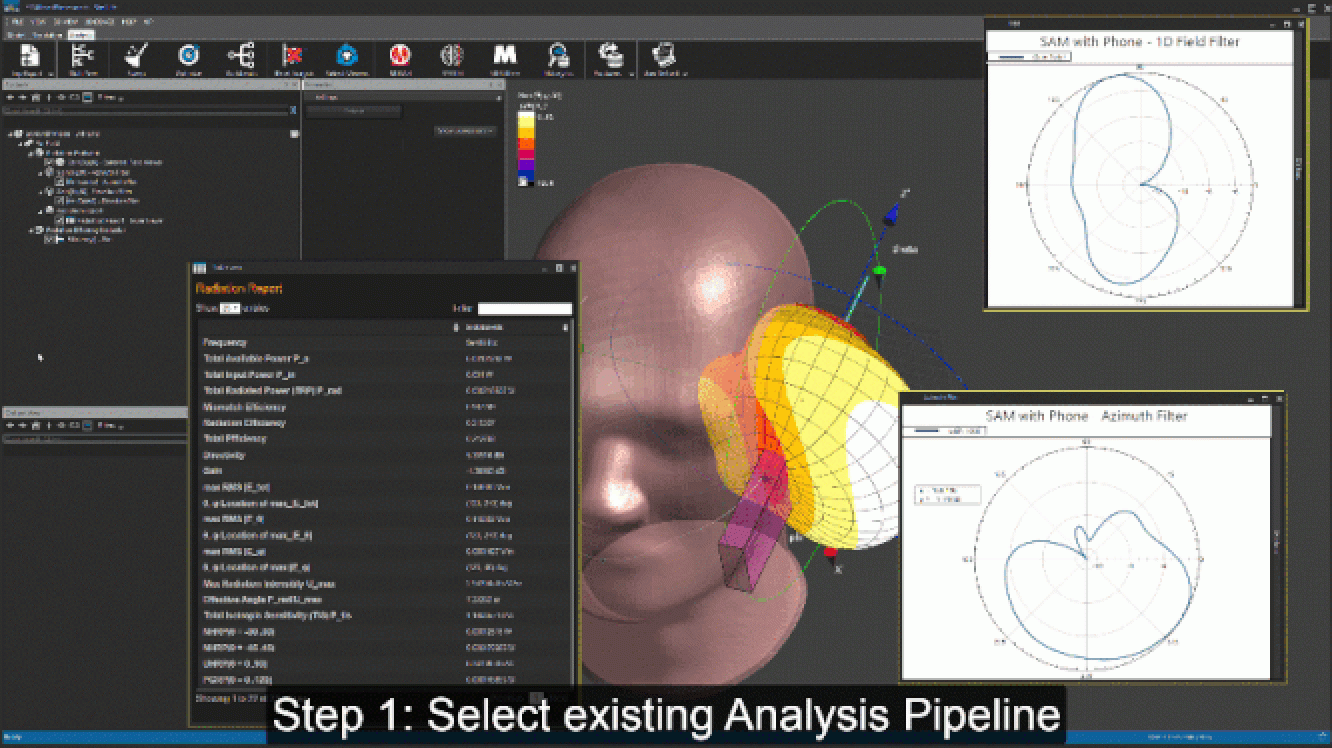
Task: Collapse the Radiation Patterns branch in the tree
Action: pos(31,153)
